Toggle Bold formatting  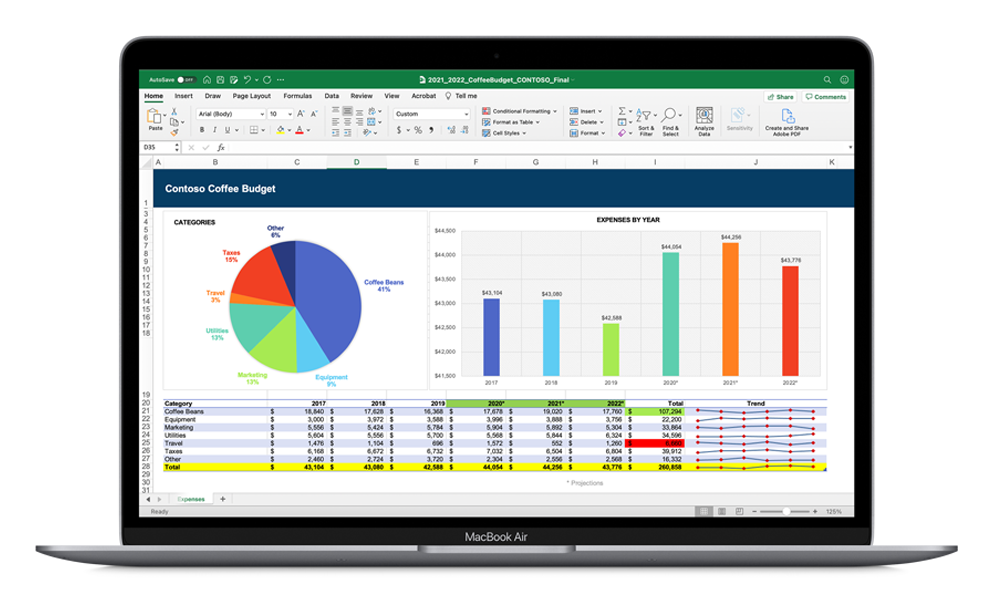(202, 130)
